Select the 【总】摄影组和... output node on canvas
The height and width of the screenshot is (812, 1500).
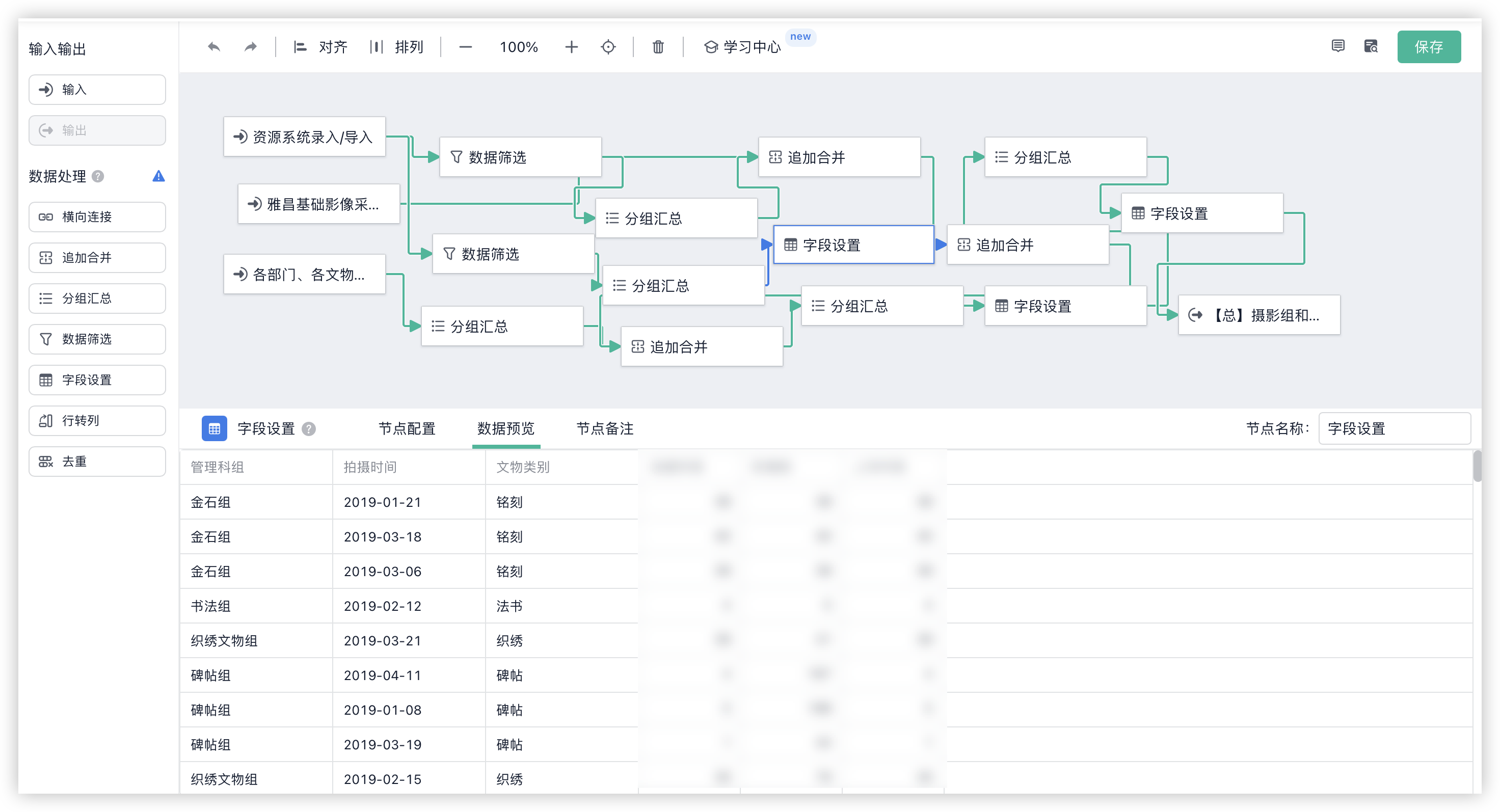1259,315
